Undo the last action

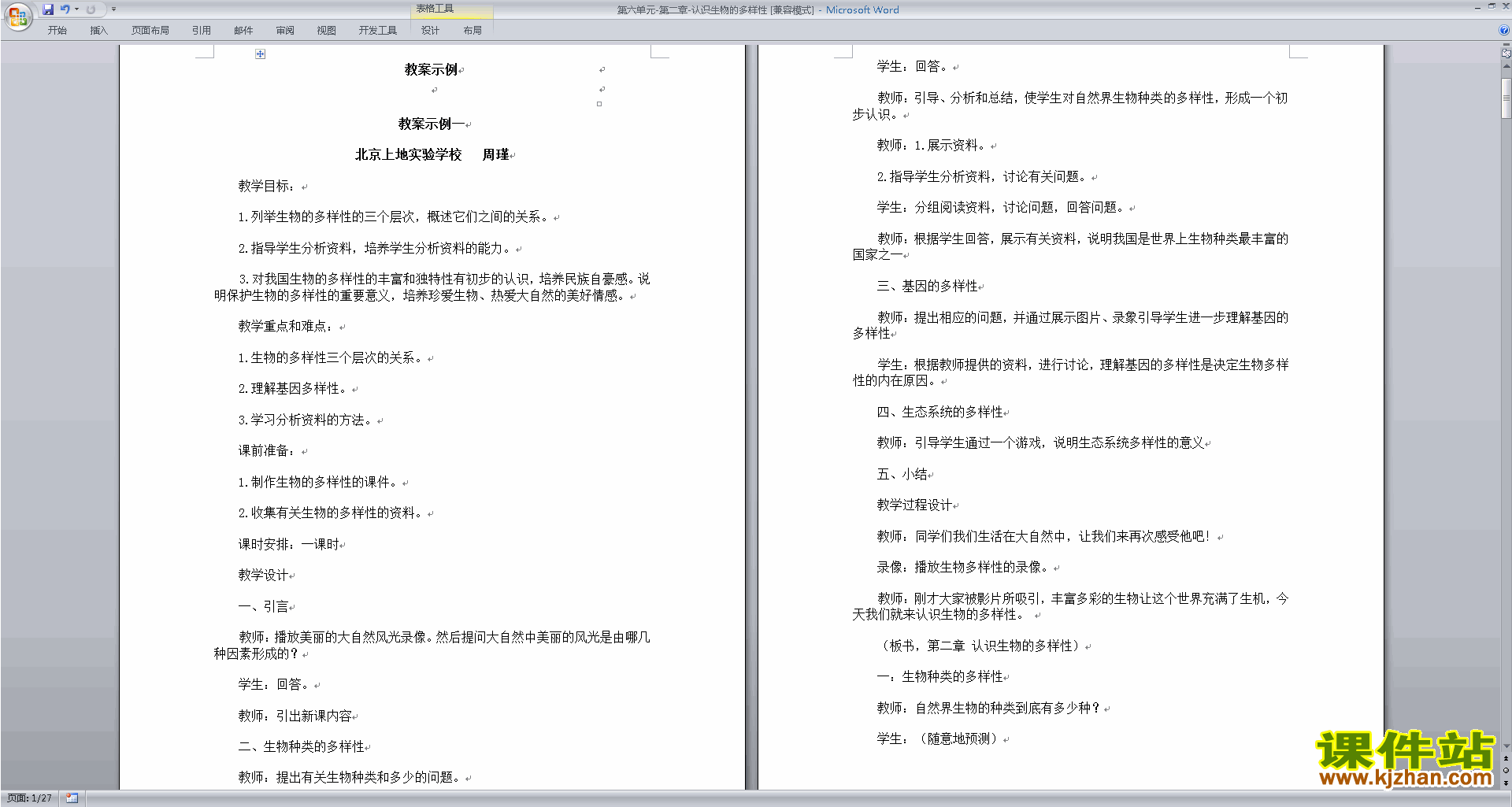[65, 9]
